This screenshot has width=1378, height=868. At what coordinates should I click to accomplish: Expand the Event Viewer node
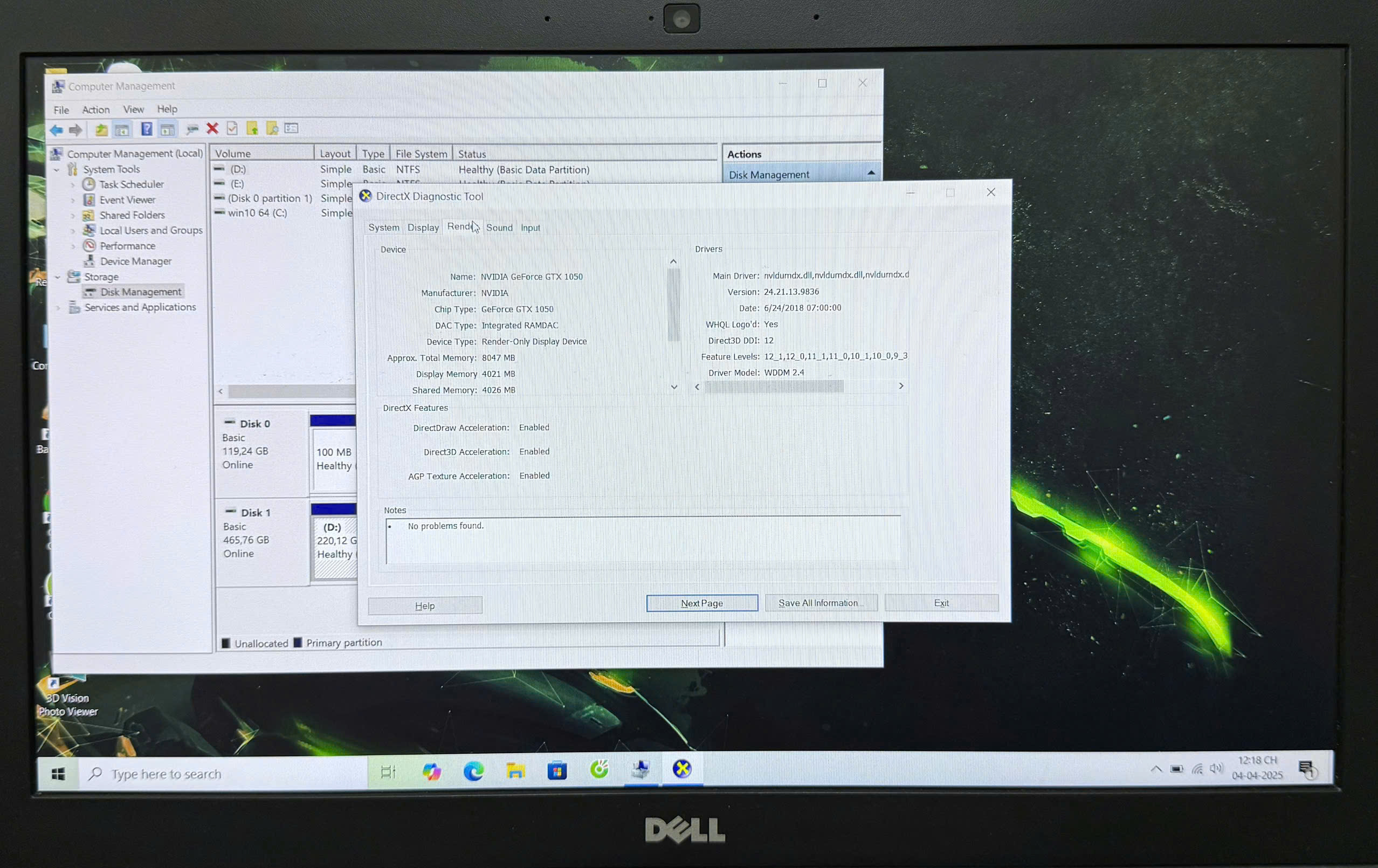[73, 201]
